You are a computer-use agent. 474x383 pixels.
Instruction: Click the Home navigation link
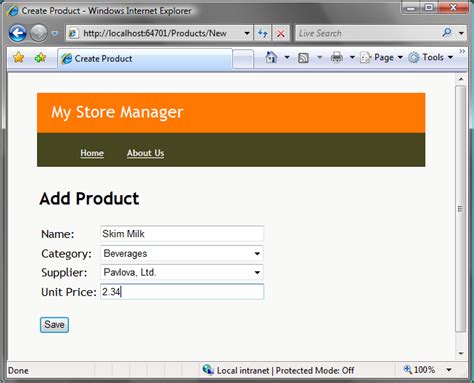click(92, 153)
